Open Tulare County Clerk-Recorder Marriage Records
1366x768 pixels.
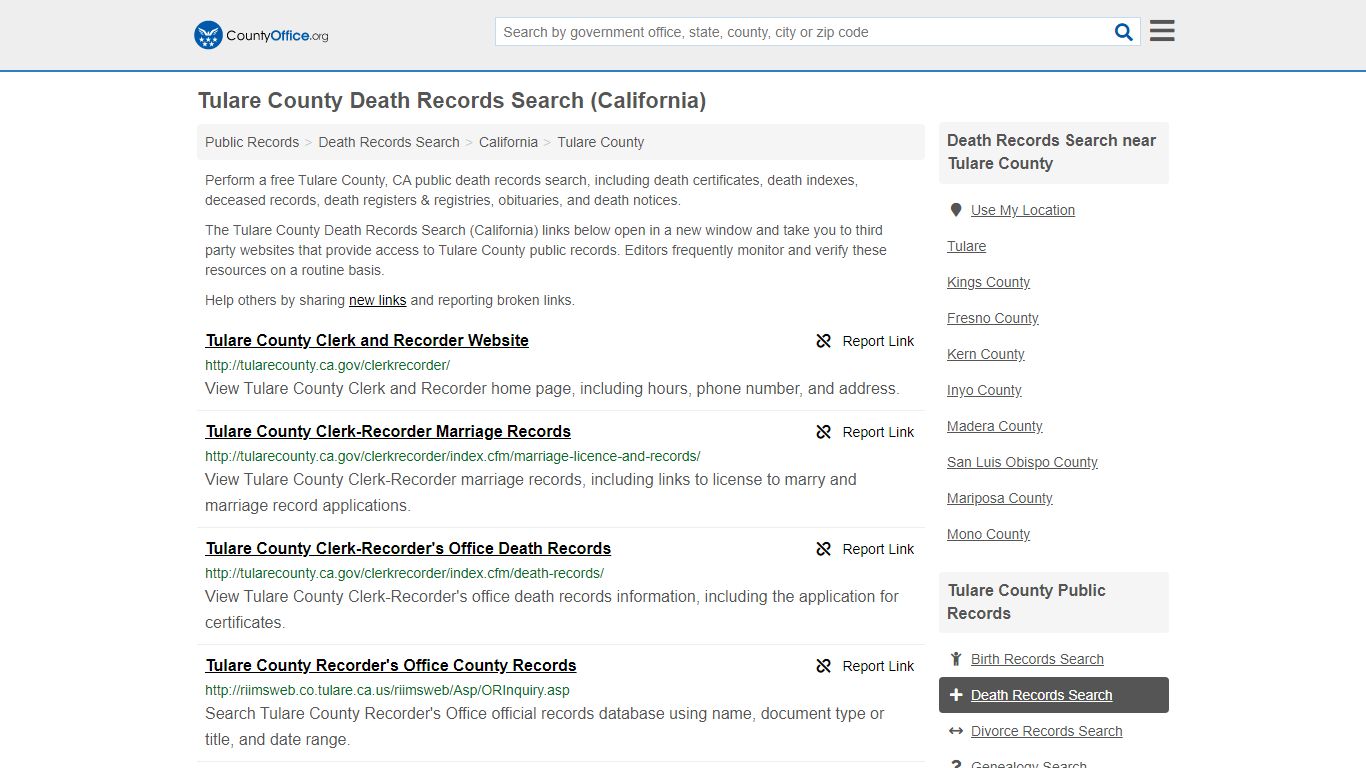tap(388, 431)
